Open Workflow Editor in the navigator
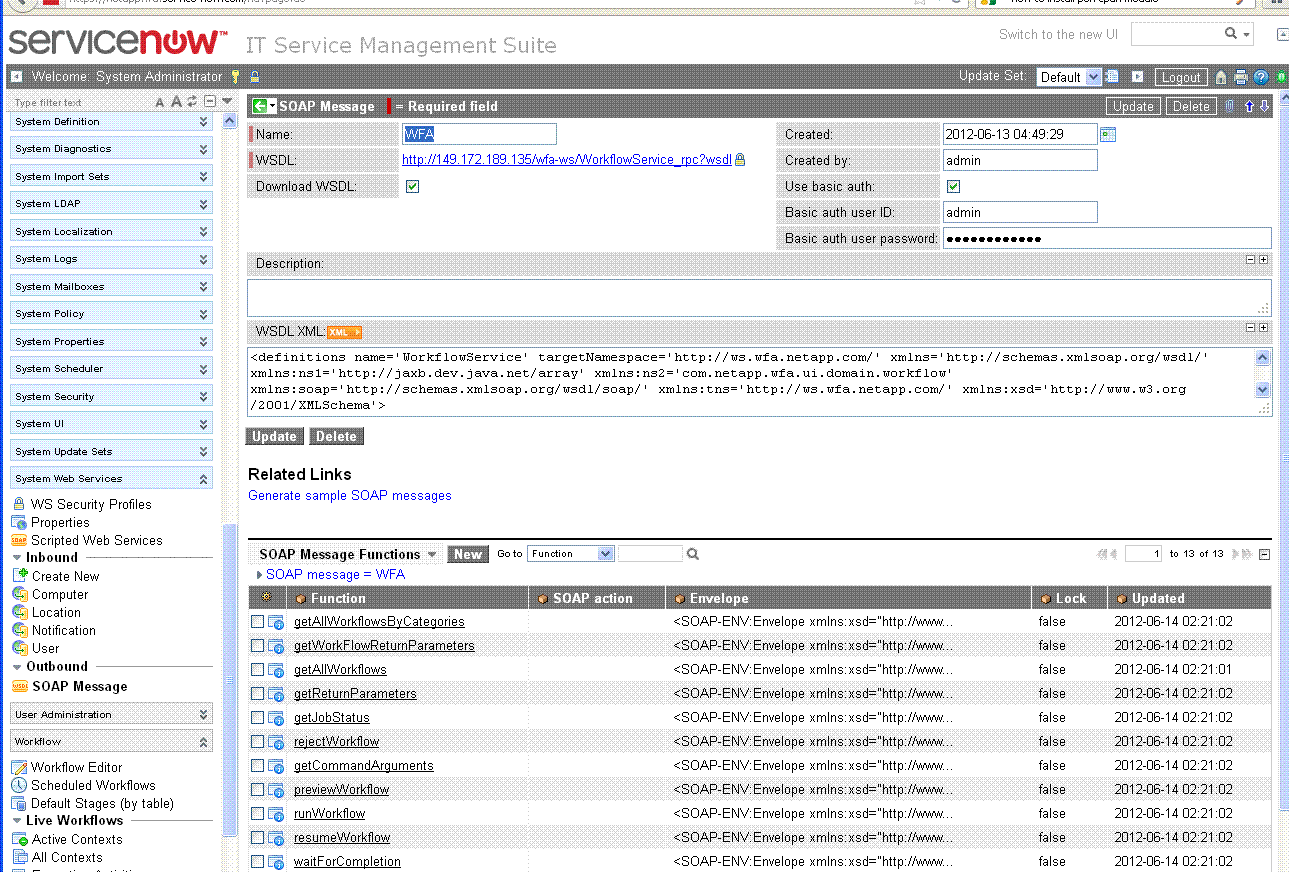This screenshot has width=1289, height=872. [76, 767]
